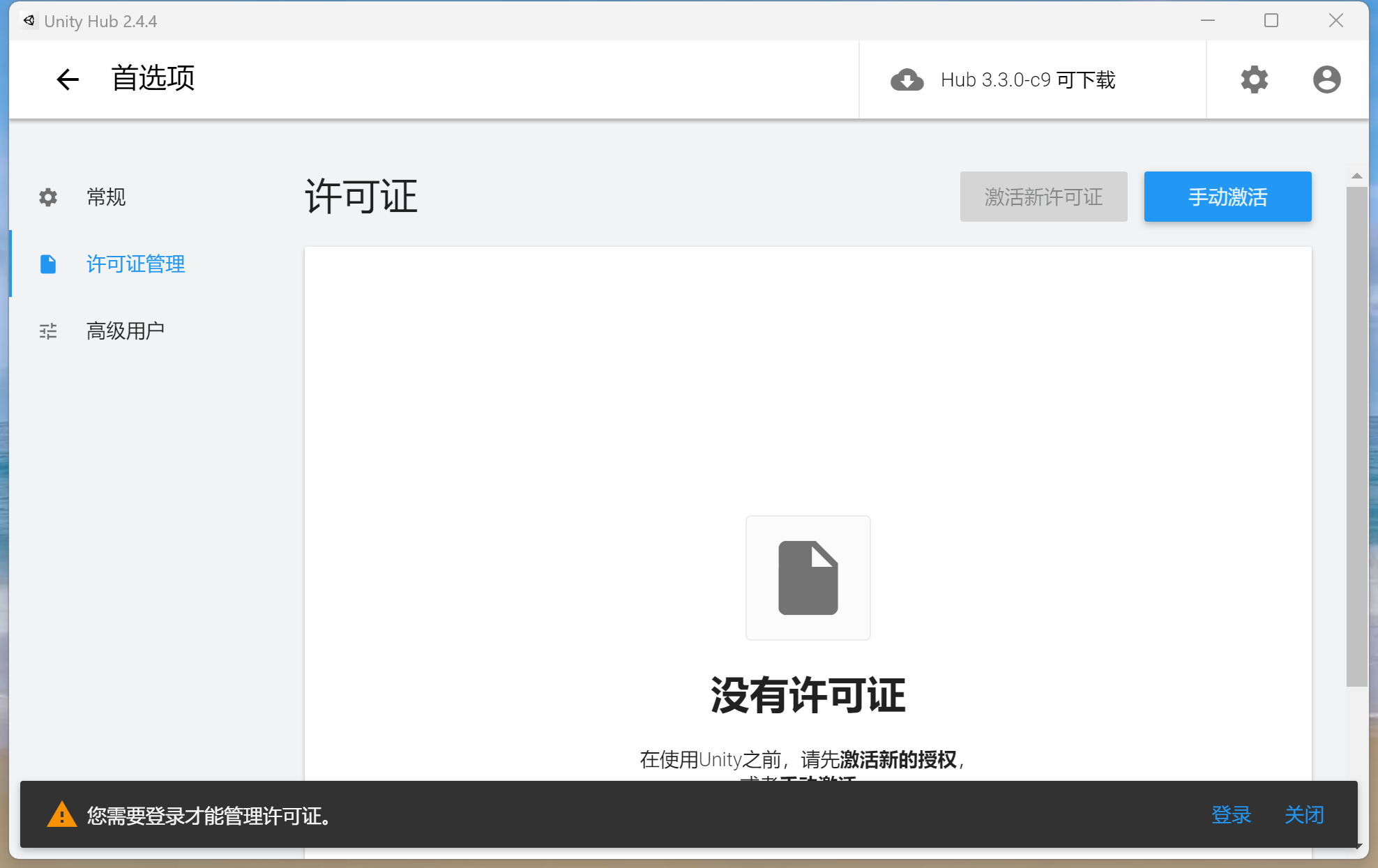Click the large gray file icon placeholder
Screen dimensions: 1378x868
click(x=808, y=578)
